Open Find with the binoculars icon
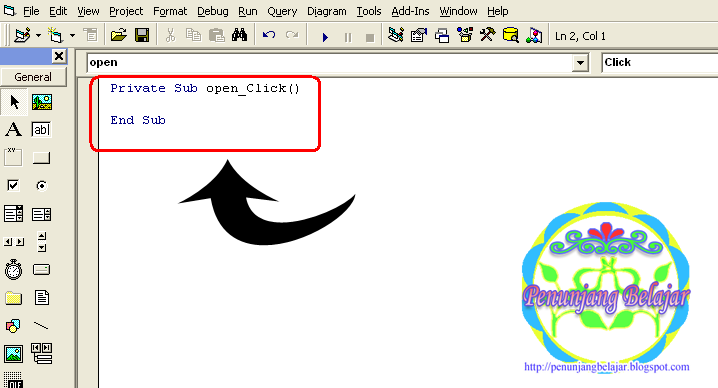 [x=239, y=35]
